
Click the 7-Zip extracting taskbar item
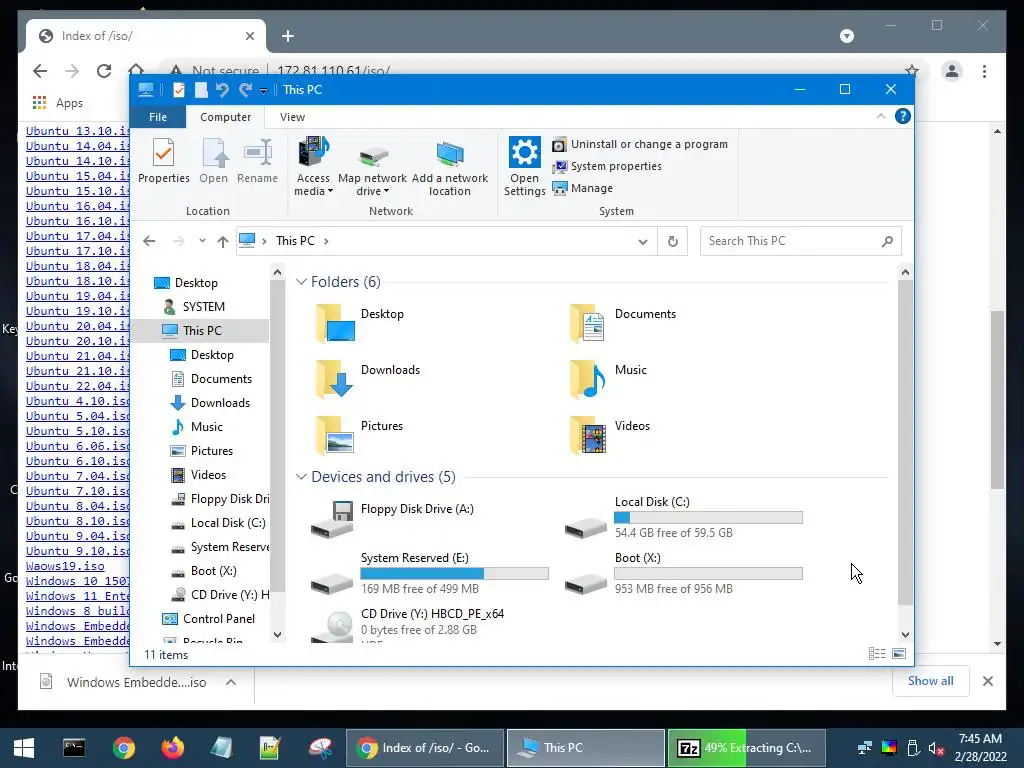(x=747, y=748)
